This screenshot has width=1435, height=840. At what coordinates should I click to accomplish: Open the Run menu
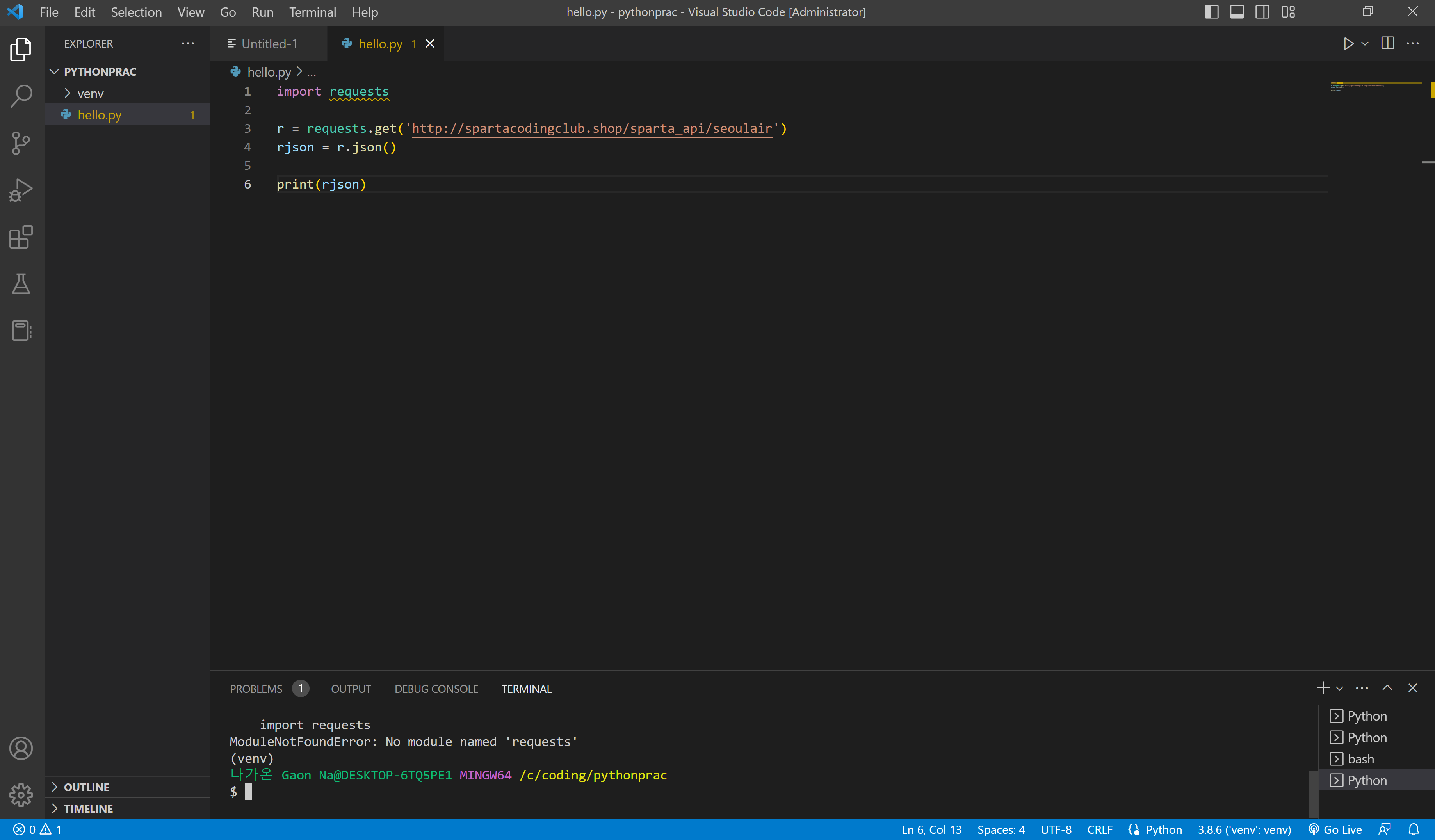262,12
